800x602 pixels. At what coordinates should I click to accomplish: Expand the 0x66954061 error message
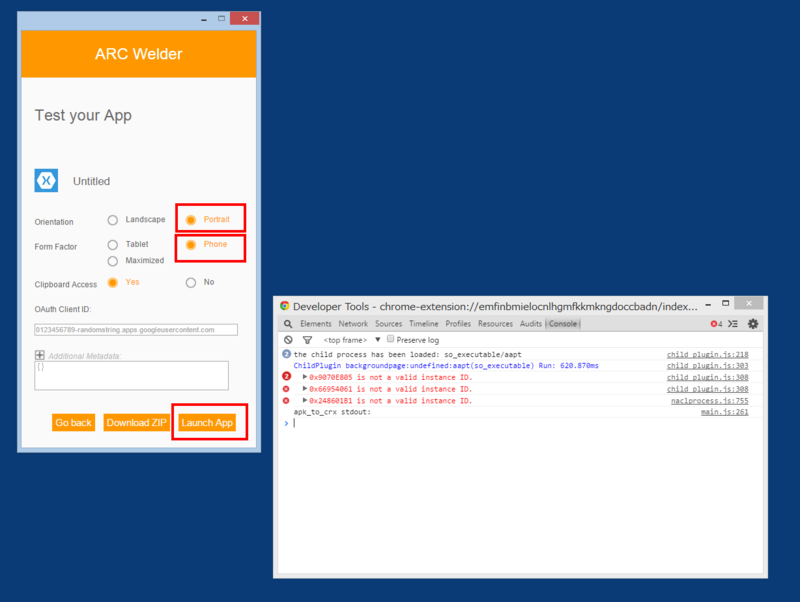305,389
